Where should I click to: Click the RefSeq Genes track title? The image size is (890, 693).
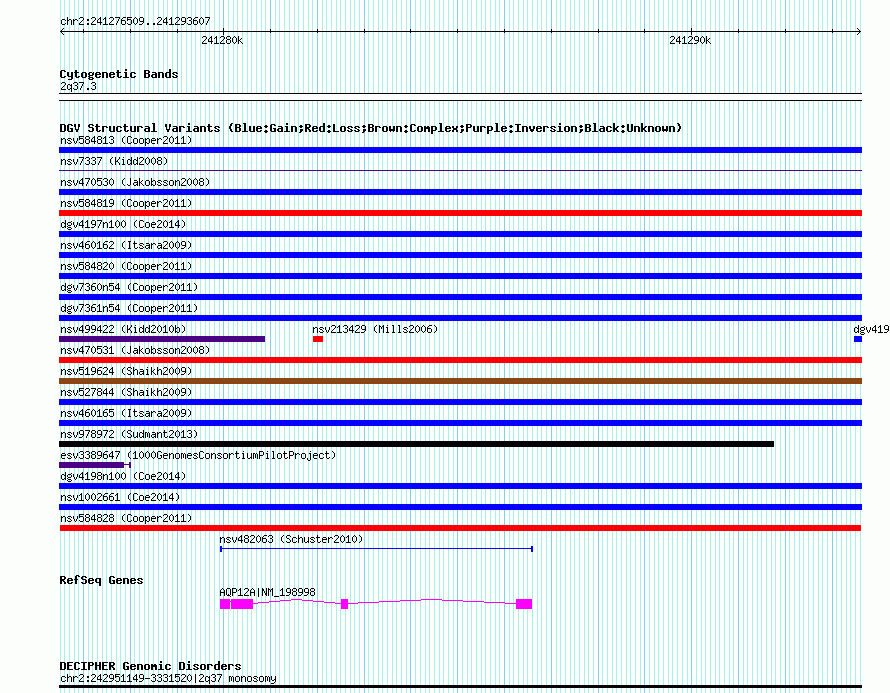tap(101, 580)
